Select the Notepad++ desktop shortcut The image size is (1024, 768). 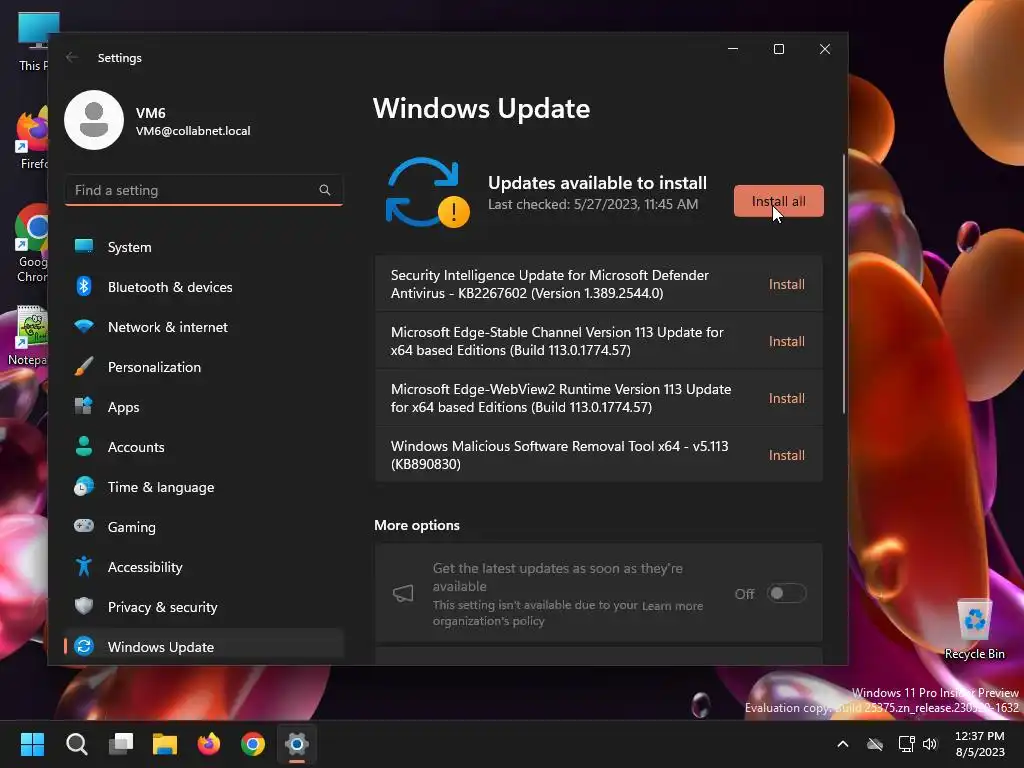tap(27, 336)
